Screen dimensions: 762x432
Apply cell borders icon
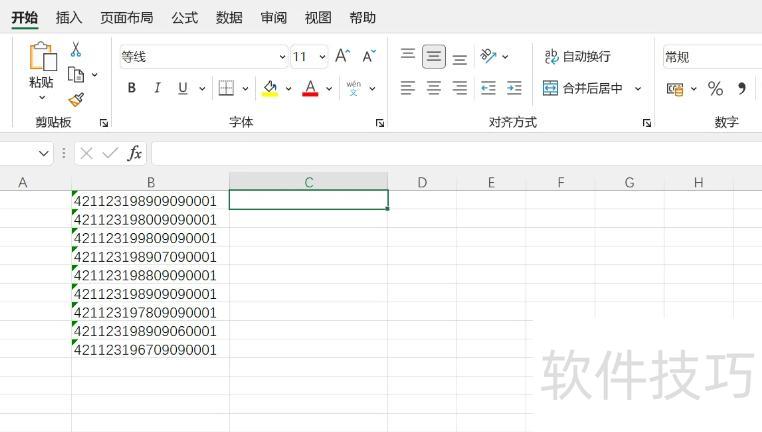click(x=226, y=88)
